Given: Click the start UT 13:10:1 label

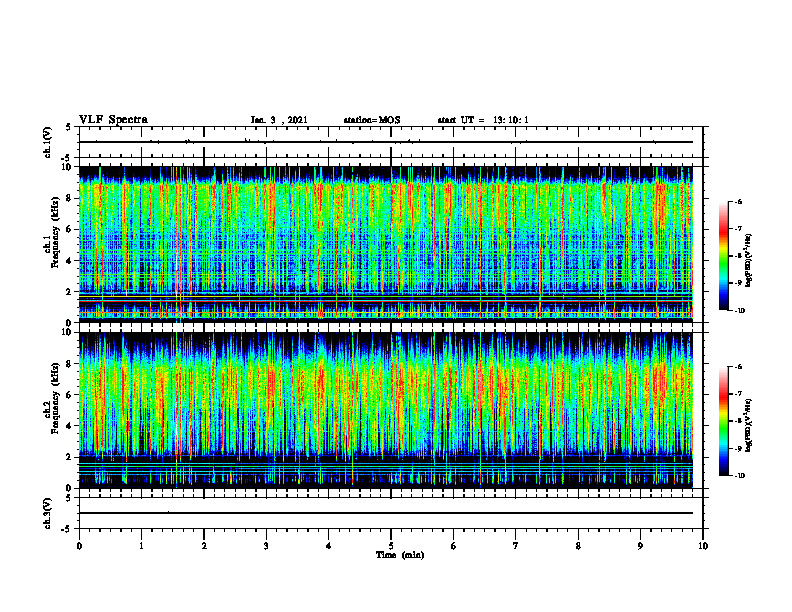Looking at the screenshot, I should tap(483, 120).
